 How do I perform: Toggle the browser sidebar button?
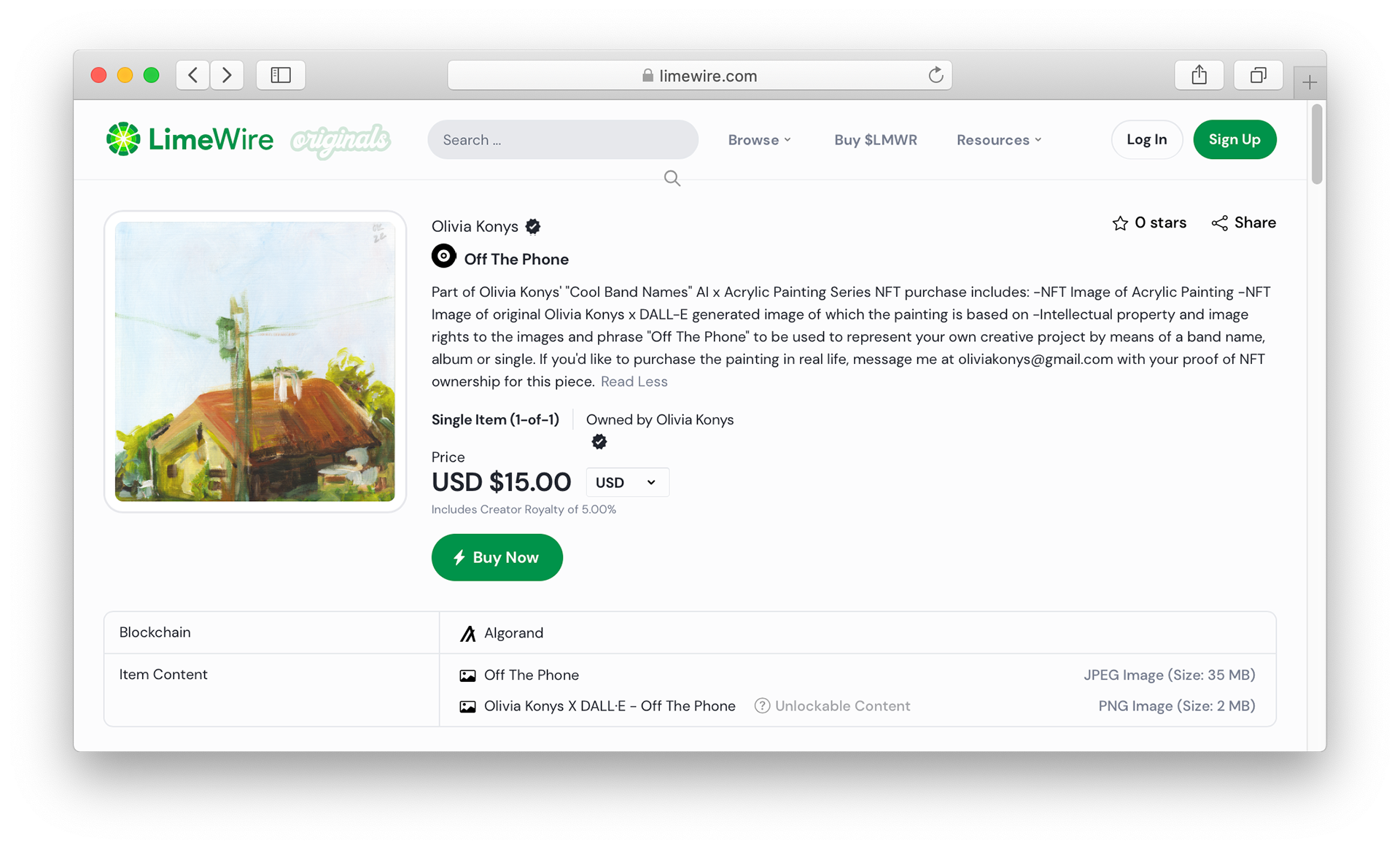[281, 75]
